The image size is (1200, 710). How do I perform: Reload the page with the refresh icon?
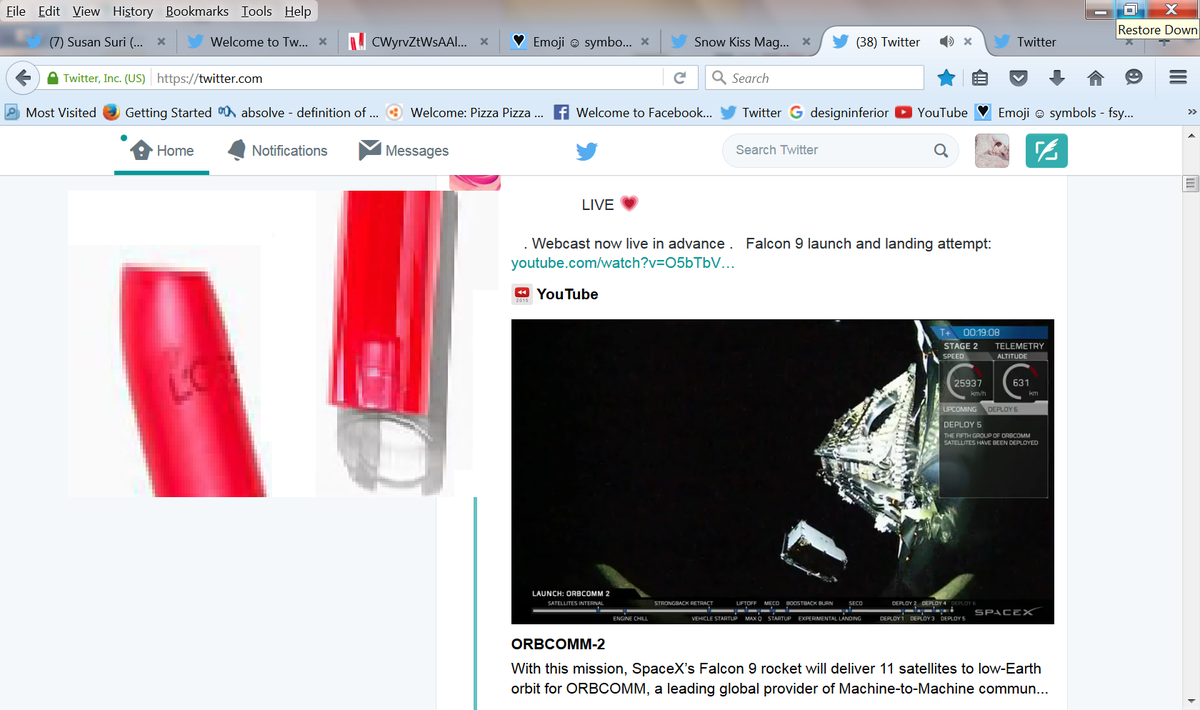coord(680,78)
